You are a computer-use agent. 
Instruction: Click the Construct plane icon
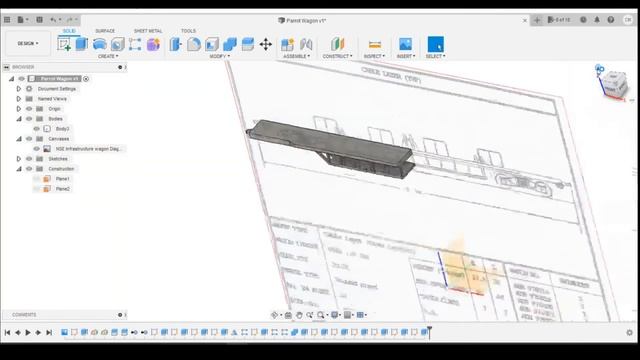[338, 44]
